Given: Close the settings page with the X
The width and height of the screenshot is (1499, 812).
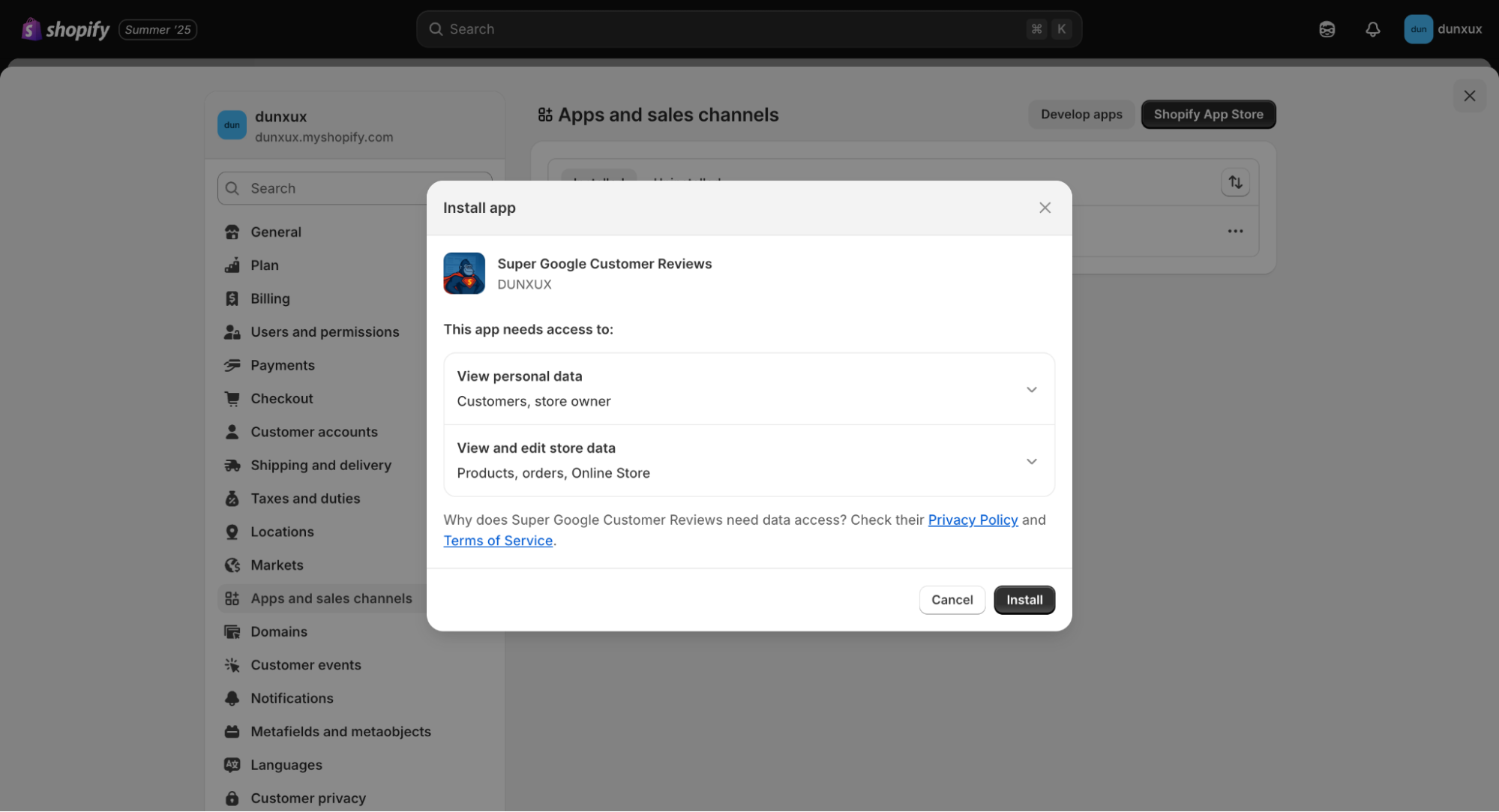Looking at the screenshot, I should tap(1469, 96).
